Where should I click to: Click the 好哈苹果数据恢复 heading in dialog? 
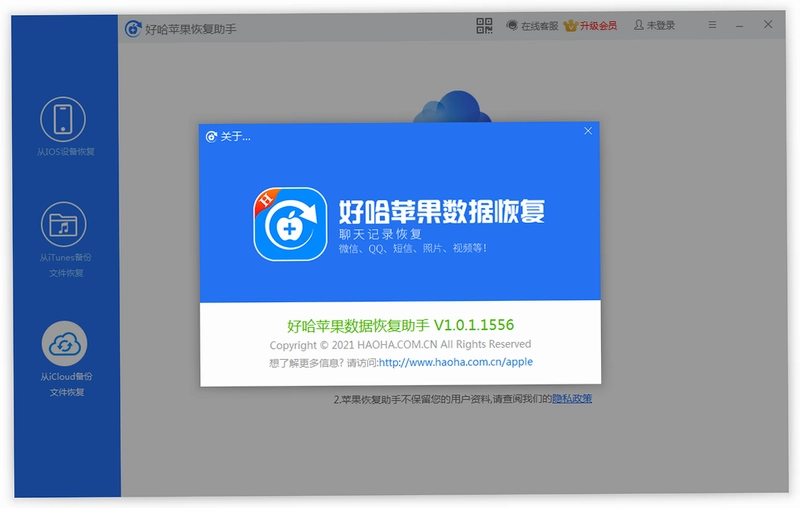pos(441,212)
